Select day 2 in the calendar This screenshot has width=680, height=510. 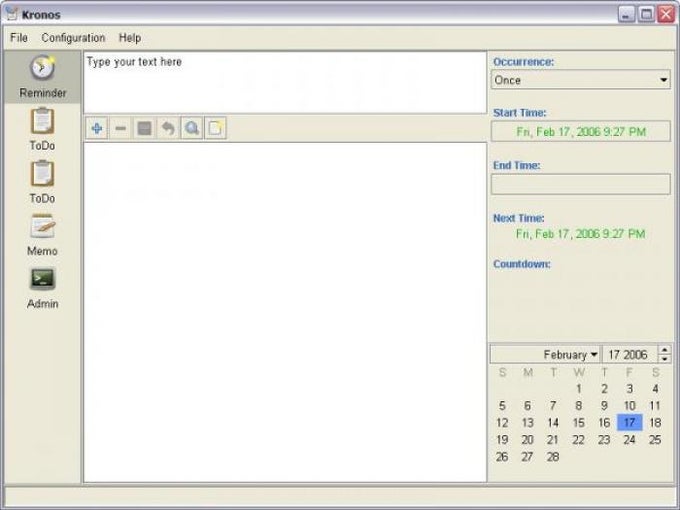click(604, 389)
